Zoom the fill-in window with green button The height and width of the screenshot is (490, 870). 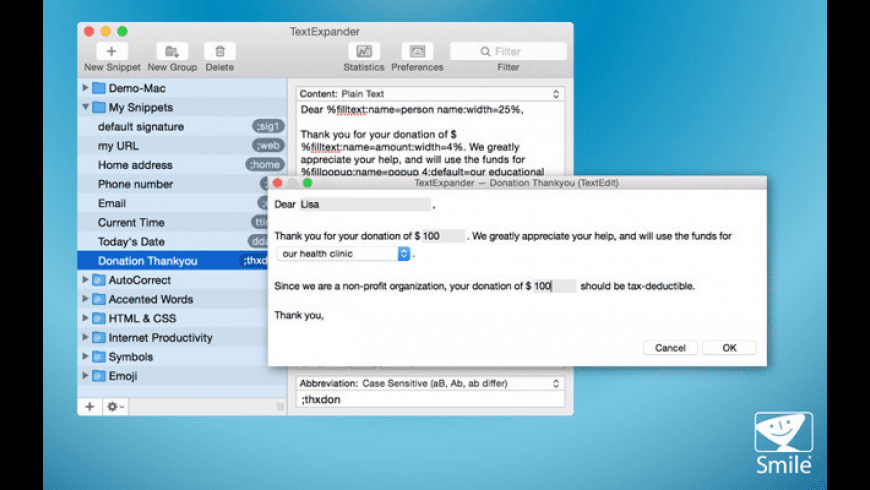pyautogui.click(x=307, y=183)
